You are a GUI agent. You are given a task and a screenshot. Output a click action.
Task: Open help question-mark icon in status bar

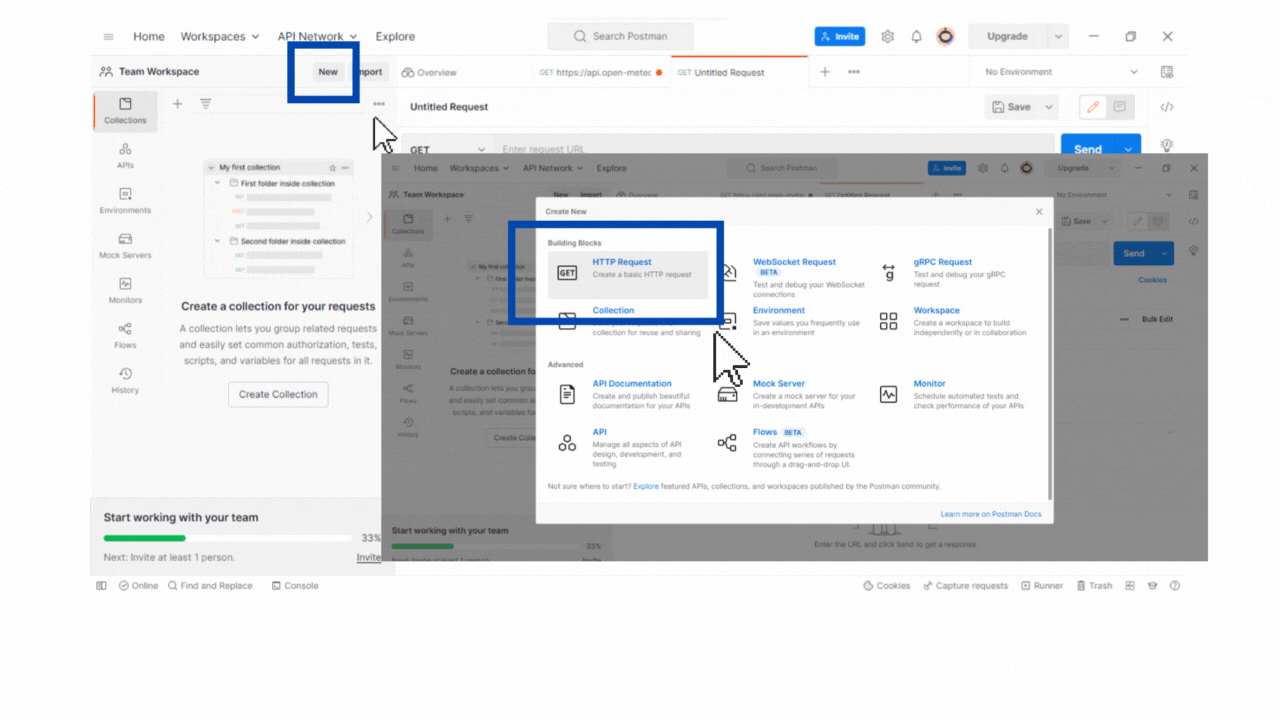pyautogui.click(x=1175, y=586)
